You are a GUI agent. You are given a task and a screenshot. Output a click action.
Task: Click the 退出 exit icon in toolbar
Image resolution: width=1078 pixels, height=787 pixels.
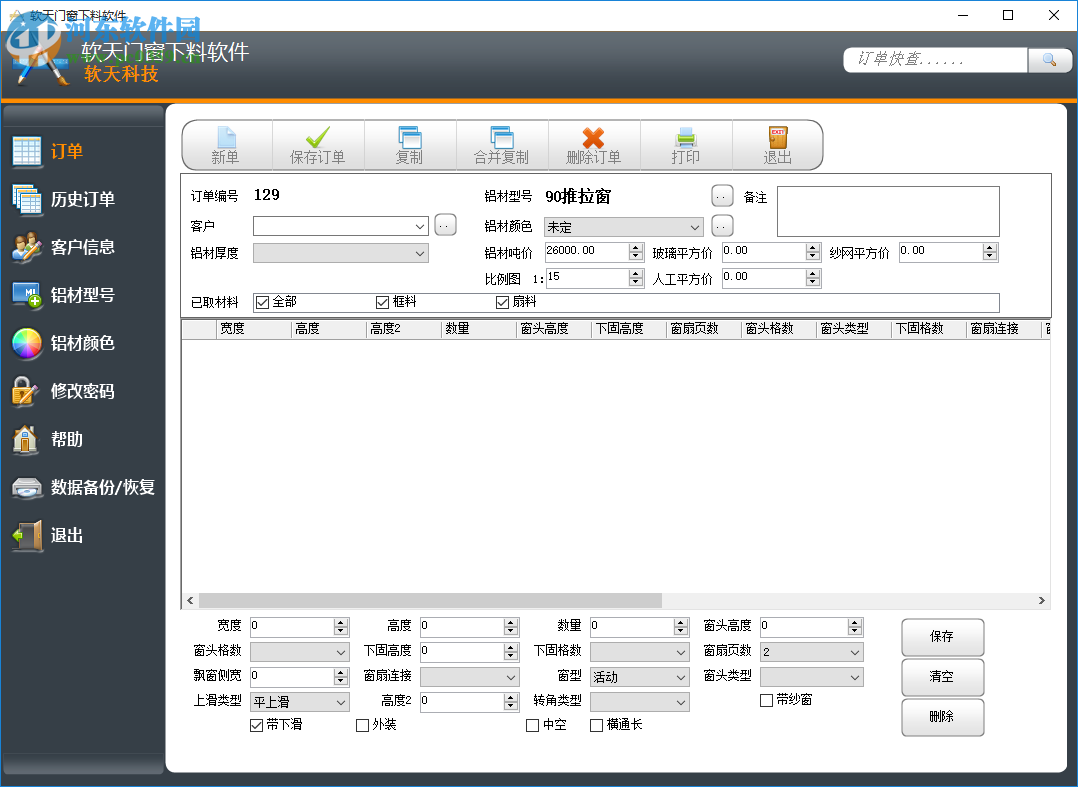(x=777, y=138)
